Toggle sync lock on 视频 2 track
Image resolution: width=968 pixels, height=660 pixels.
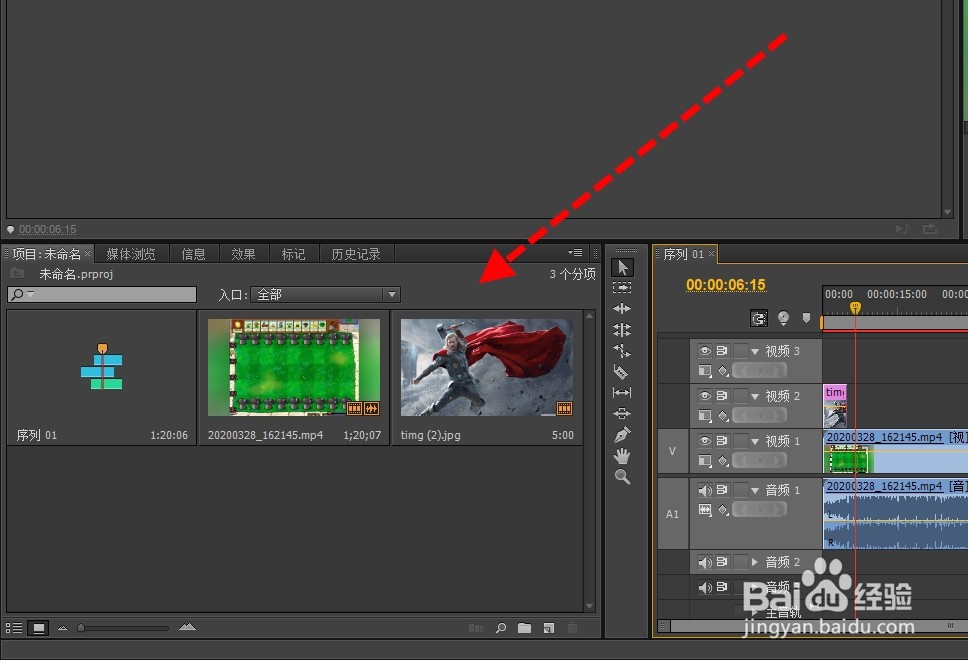(722, 396)
